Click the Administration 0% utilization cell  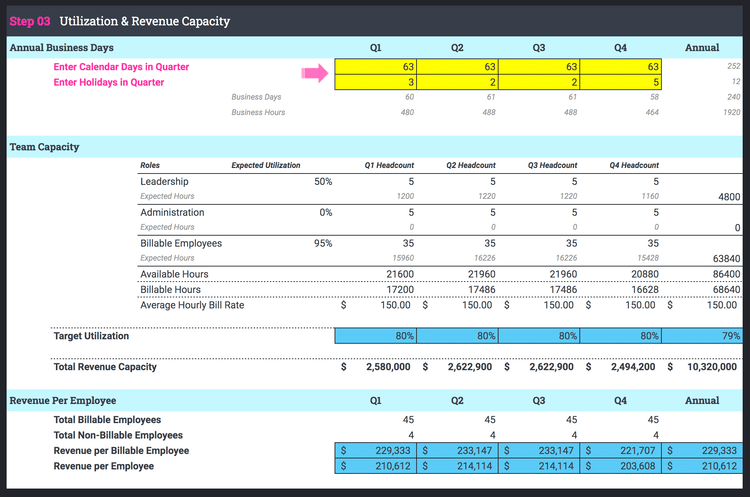pos(325,212)
